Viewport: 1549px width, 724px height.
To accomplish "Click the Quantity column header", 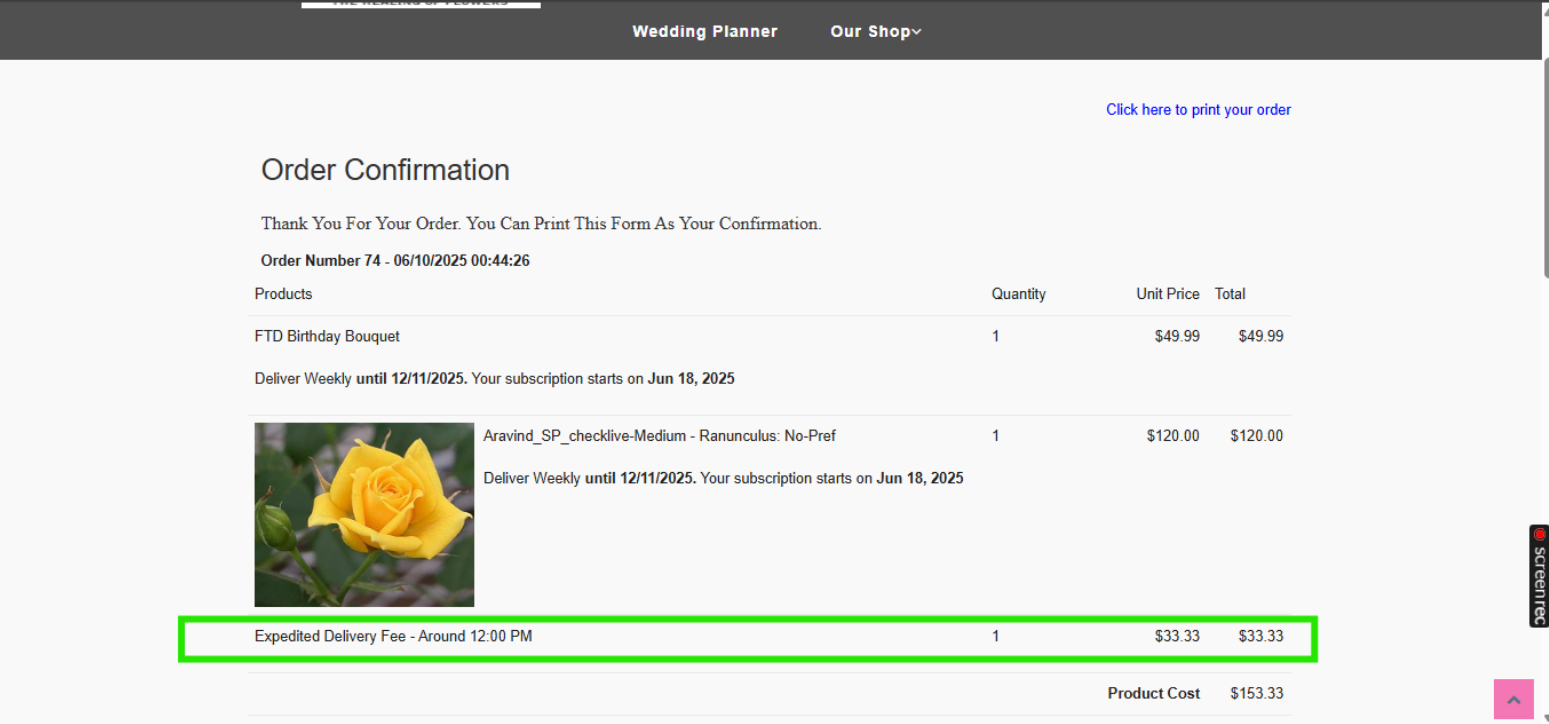I will 1018,294.
